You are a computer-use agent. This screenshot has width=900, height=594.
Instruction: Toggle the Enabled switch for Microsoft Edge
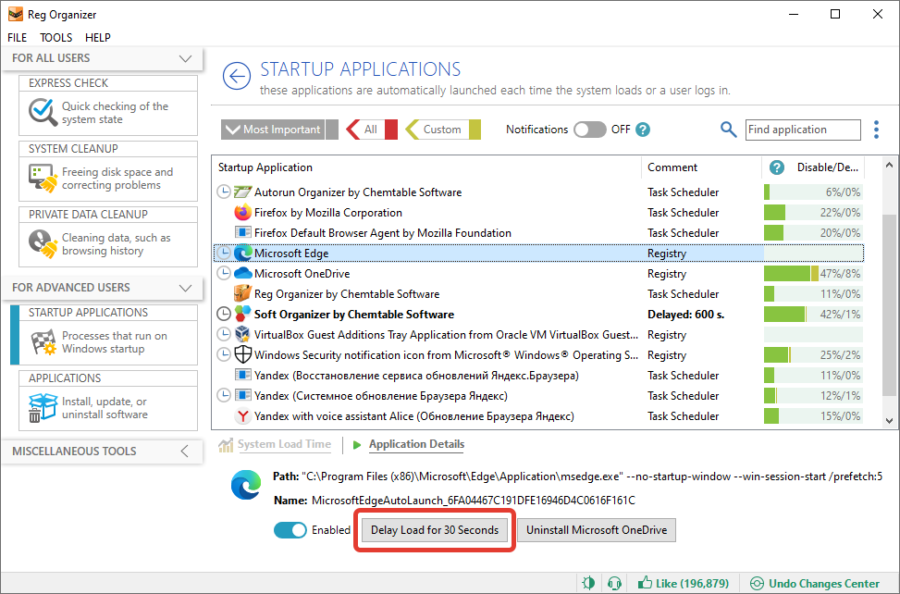click(290, 530)
